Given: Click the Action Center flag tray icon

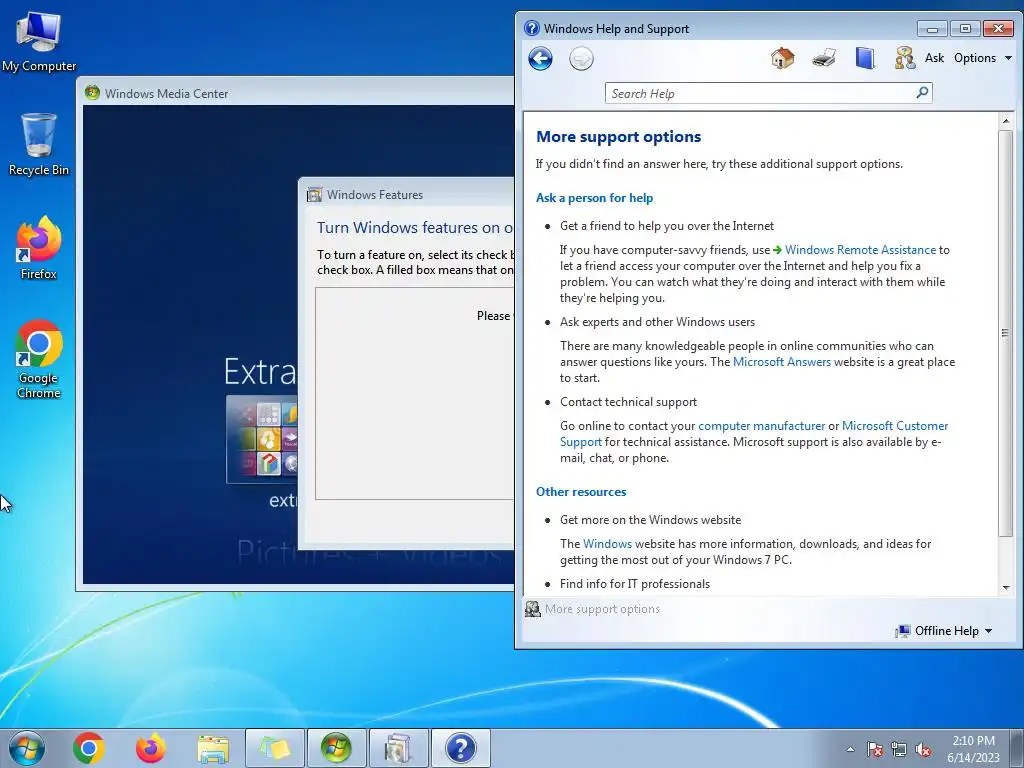Looking at the screenshot, I should coord(874,749).
